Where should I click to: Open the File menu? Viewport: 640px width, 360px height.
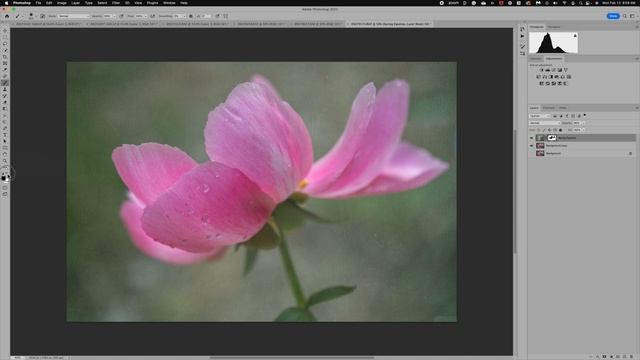coord(38,3)
